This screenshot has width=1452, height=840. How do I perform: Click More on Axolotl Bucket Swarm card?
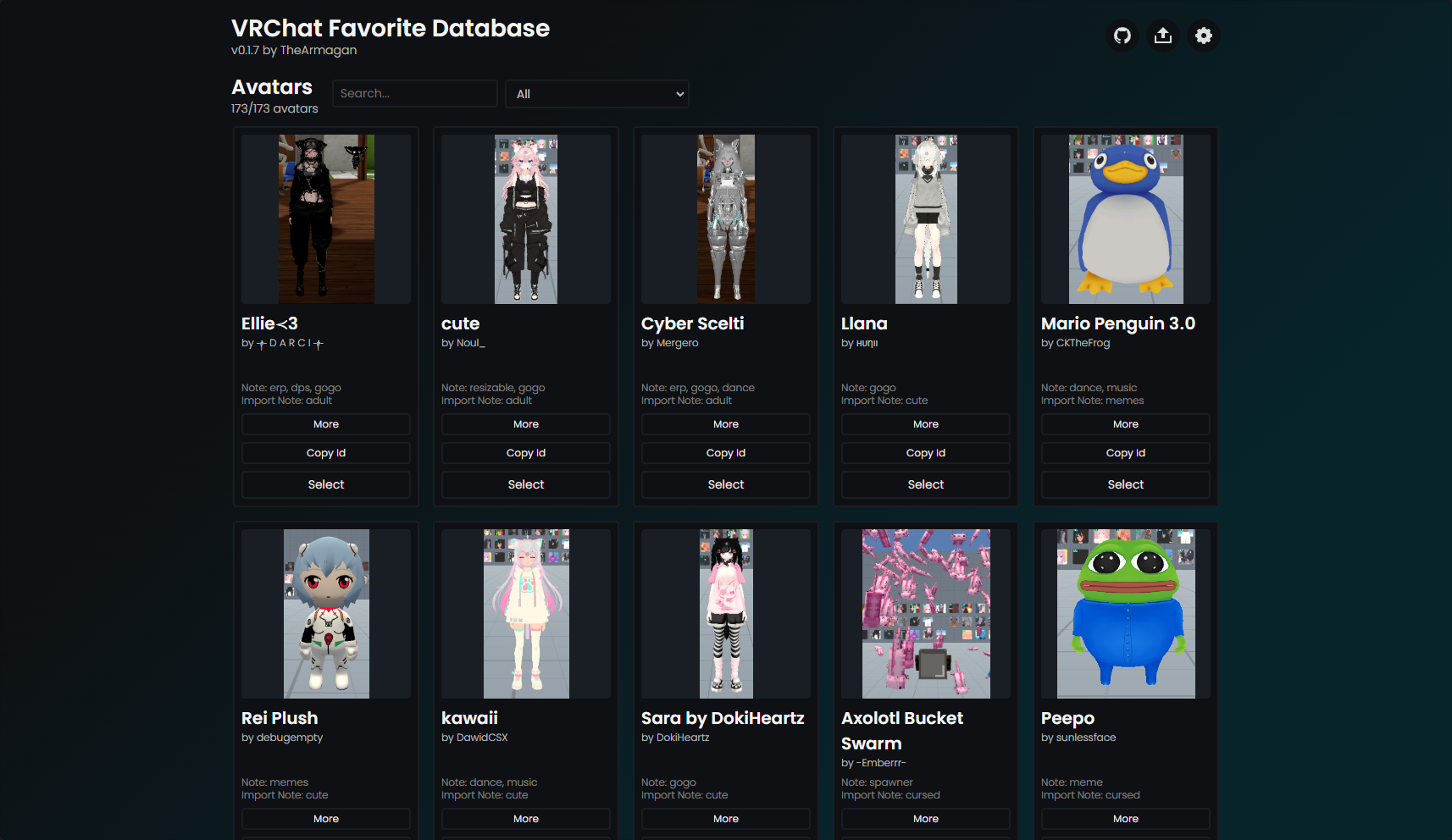(x=926, y=819)
